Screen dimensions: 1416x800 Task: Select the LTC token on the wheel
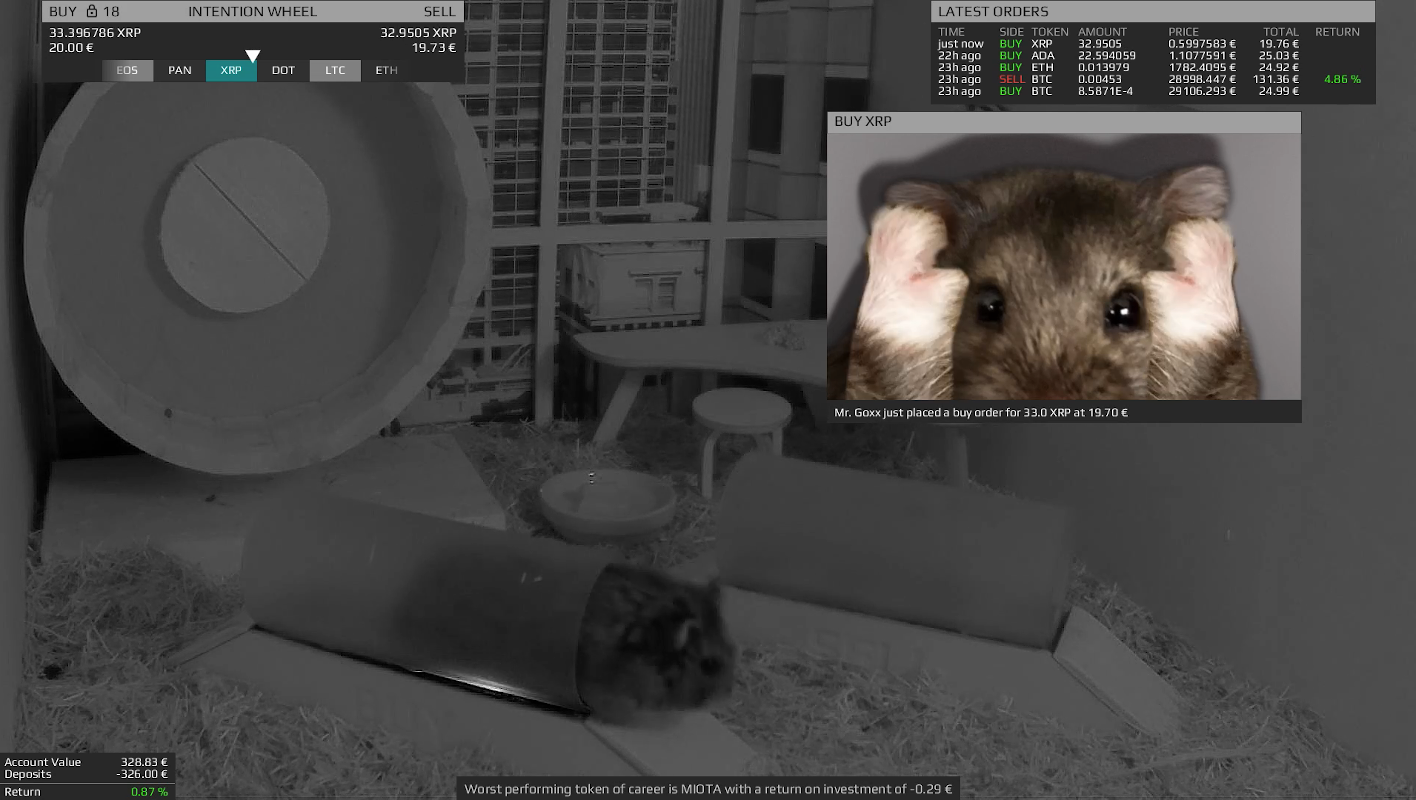(335, 71)
